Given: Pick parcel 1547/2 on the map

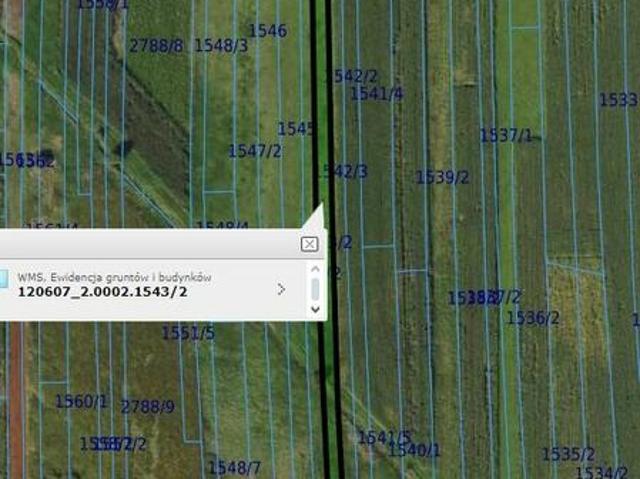Looking at the screenshot, I should coord(255,151).
